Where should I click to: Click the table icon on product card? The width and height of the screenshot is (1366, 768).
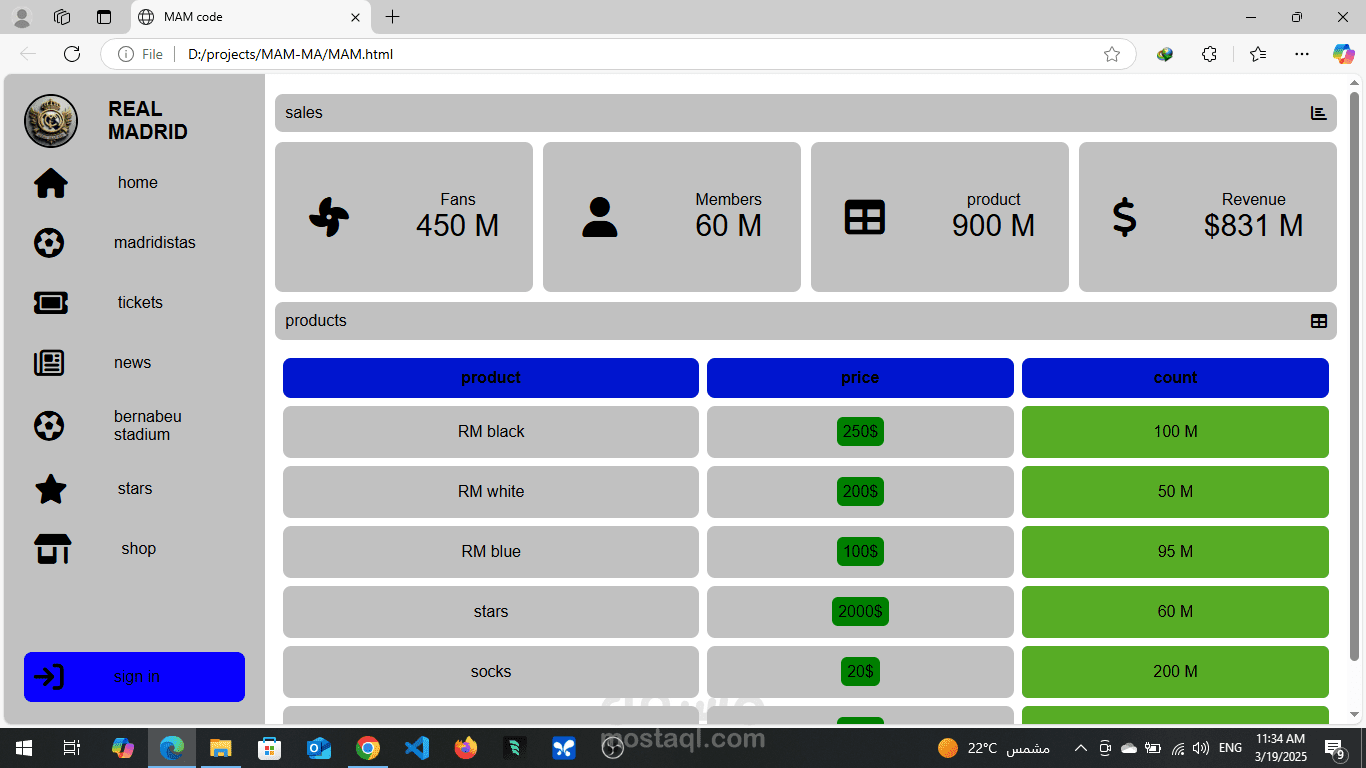(x=865, y=217)
